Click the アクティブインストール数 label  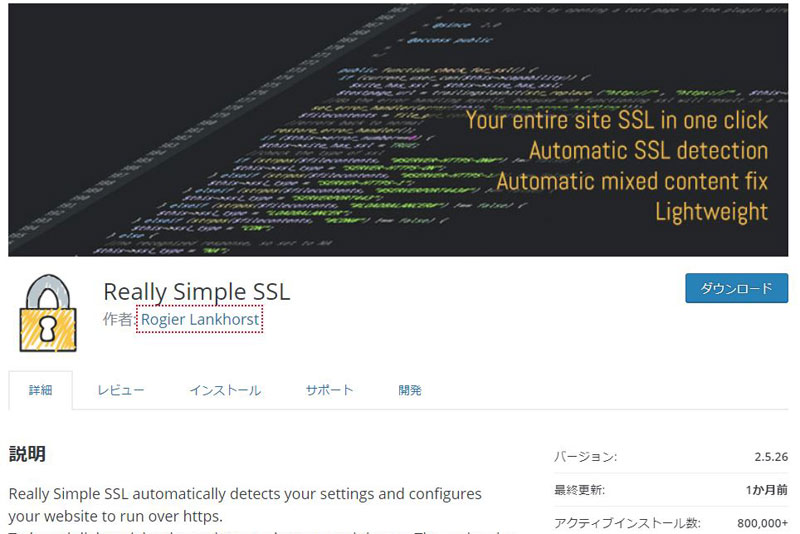coord(627,523)
